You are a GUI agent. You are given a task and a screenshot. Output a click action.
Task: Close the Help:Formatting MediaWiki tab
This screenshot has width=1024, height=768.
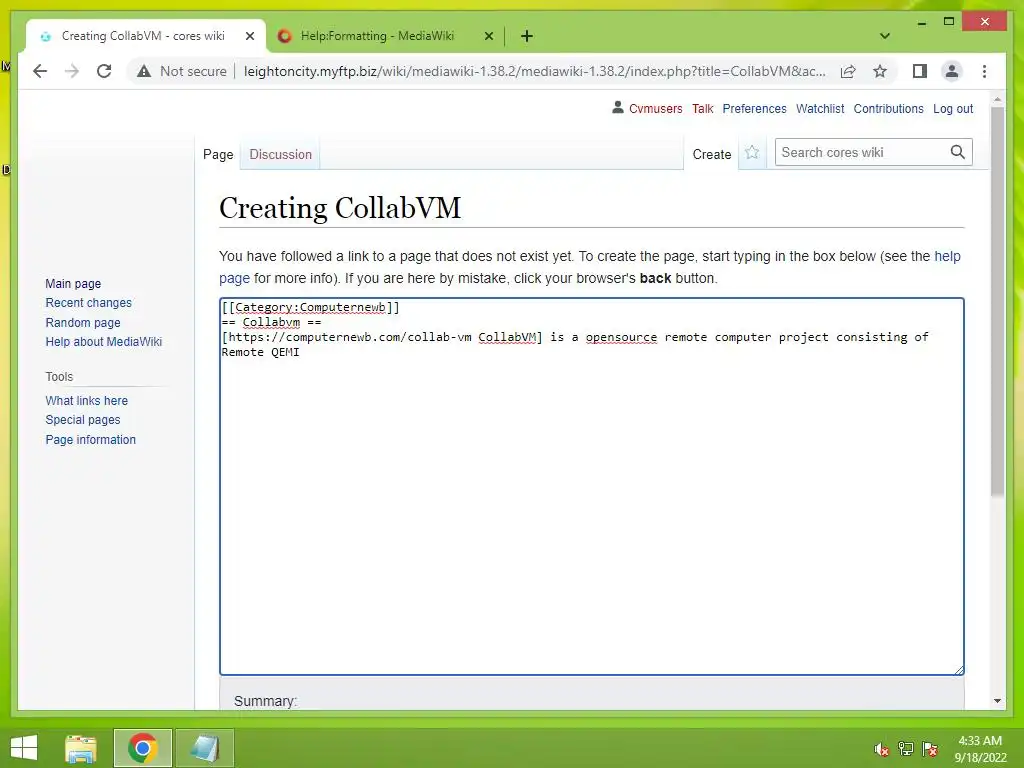pyautogui.click(x=488, y=36)
